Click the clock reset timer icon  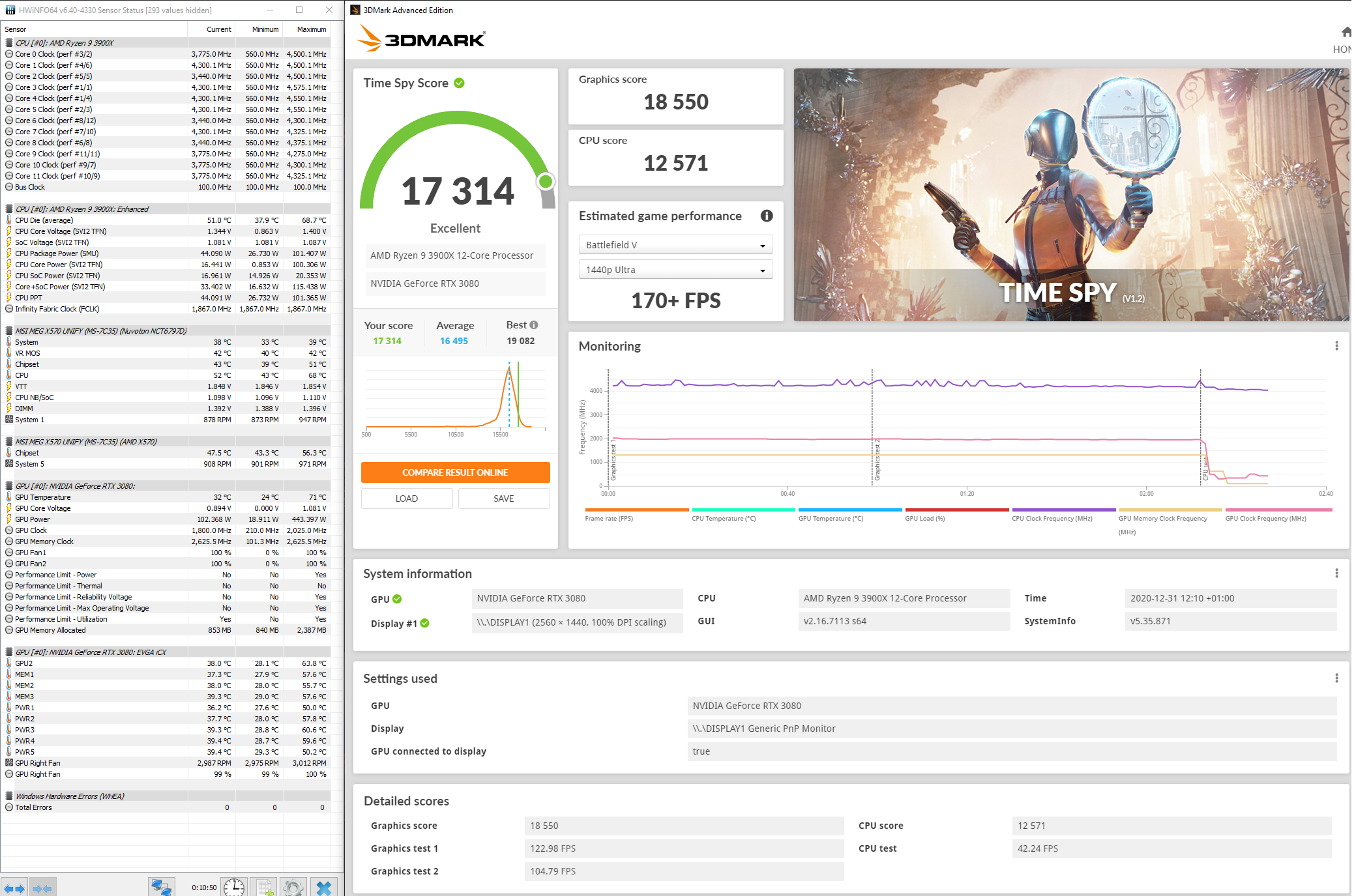click(x=233, y=887)
